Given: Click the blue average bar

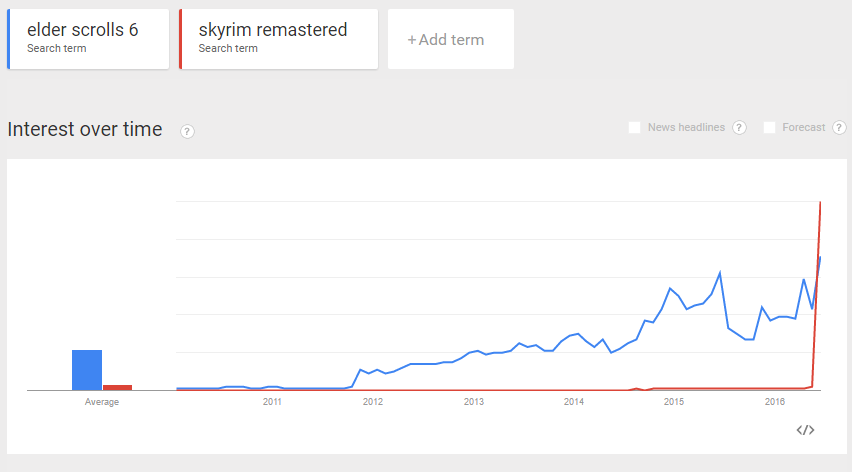Looking at the screenshot, I should point(87,369).
